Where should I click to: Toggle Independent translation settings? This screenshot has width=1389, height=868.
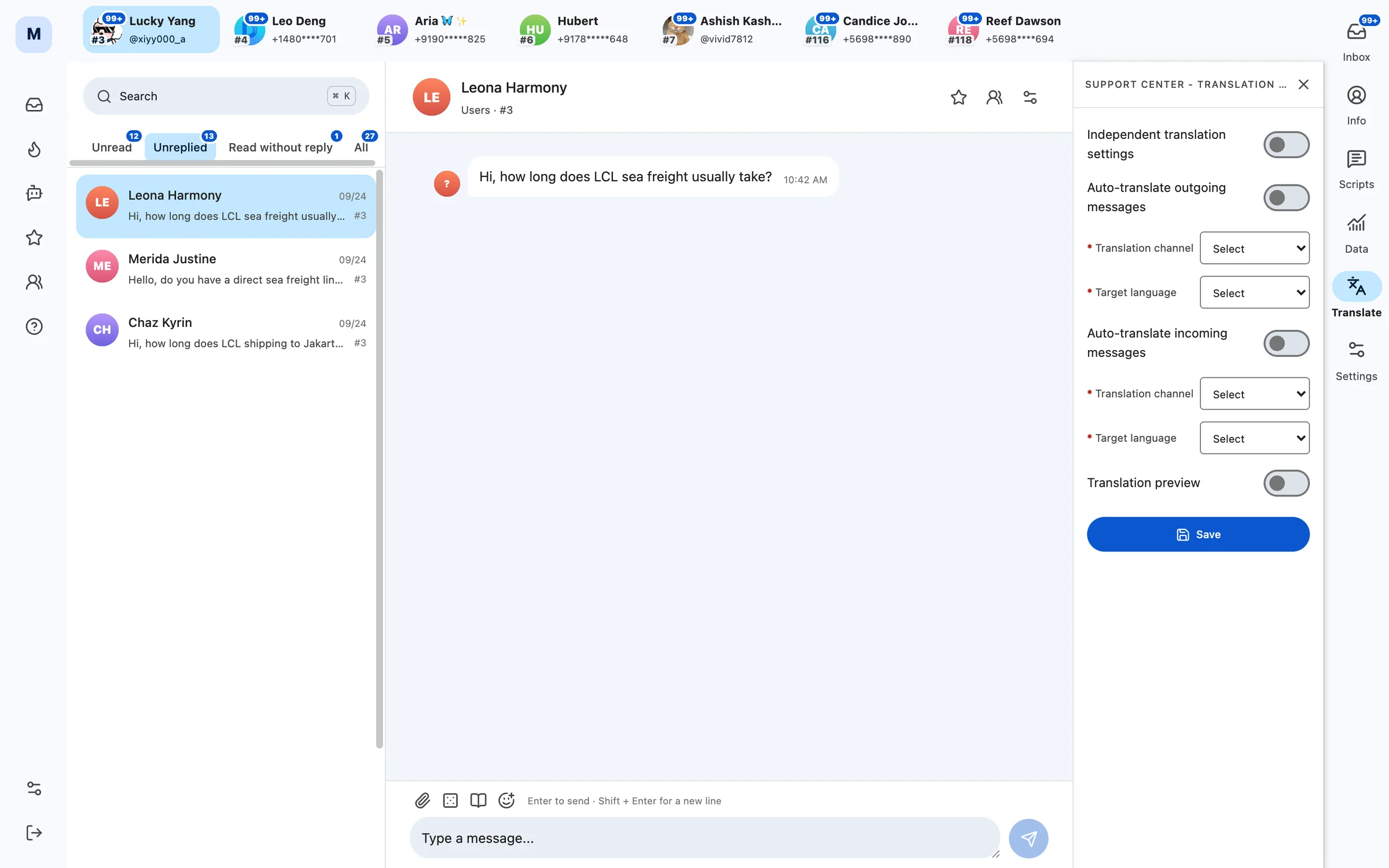point(1286,144)
